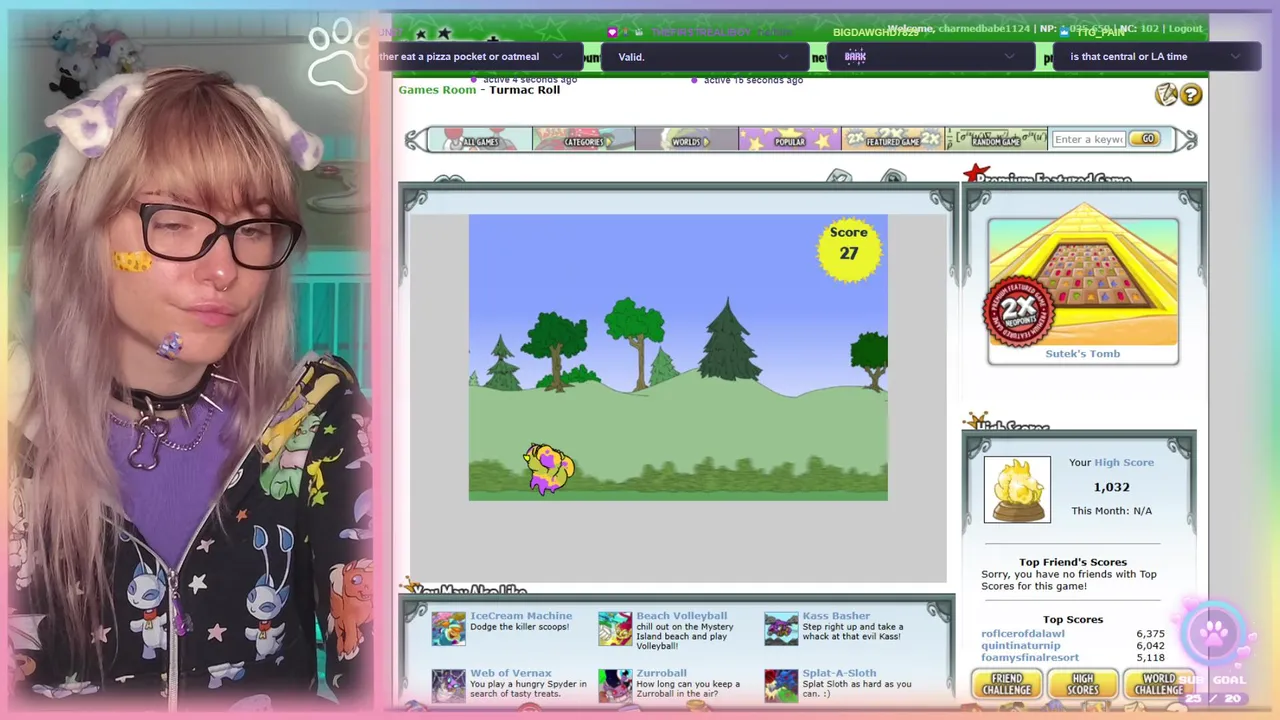The height and width of the screenshot is (720, 1280).
Task: Click the pencil note icon beside help
Action: click(1166, 95)
